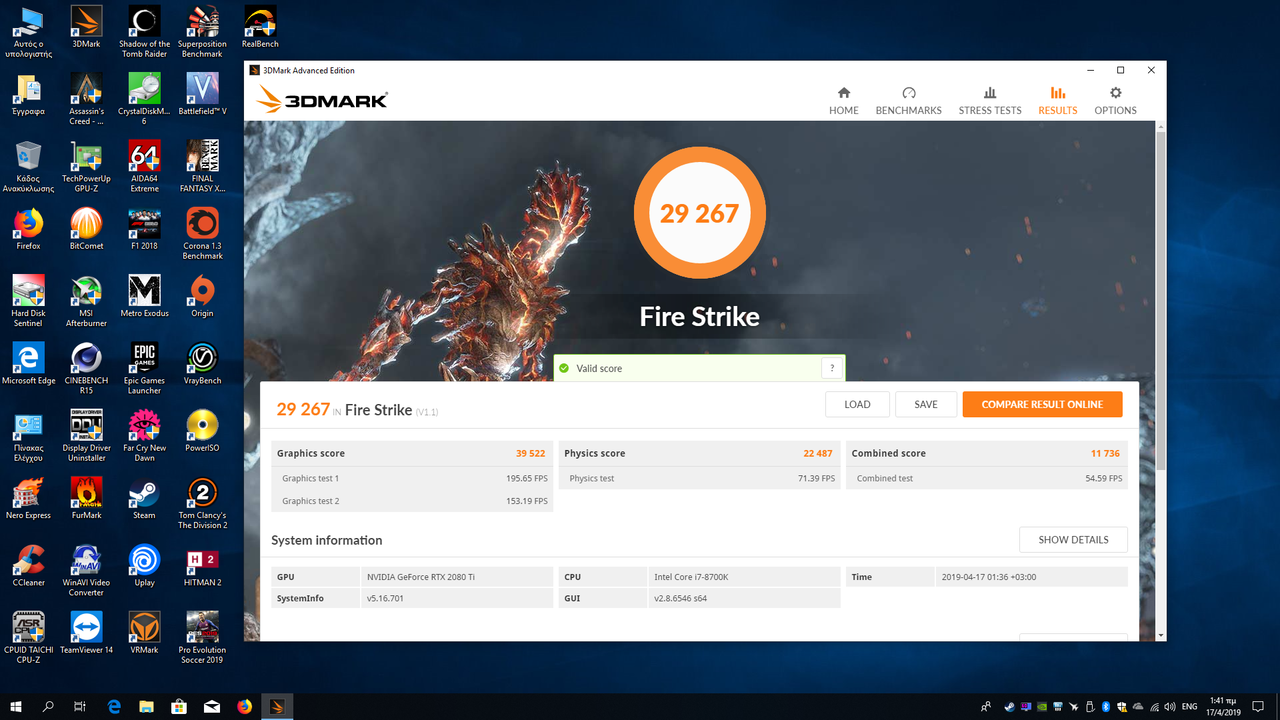Select the CINEBENCH R15 icon
Image resolution: width=1280 pixels, height=720 pixels.
tap(86, 369)
